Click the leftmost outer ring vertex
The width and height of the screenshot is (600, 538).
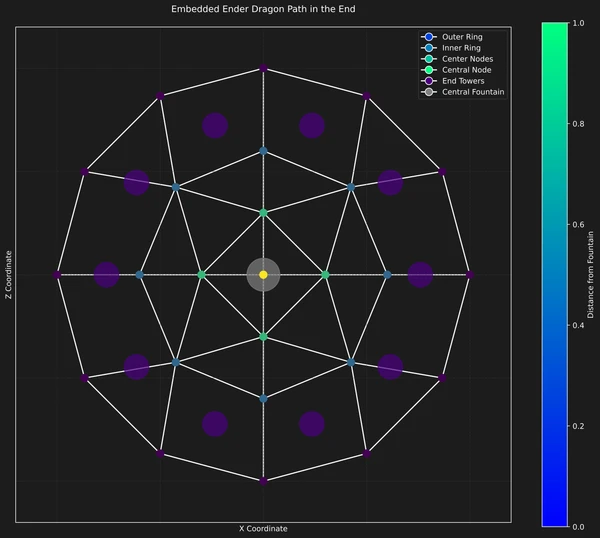pos(57,275)
